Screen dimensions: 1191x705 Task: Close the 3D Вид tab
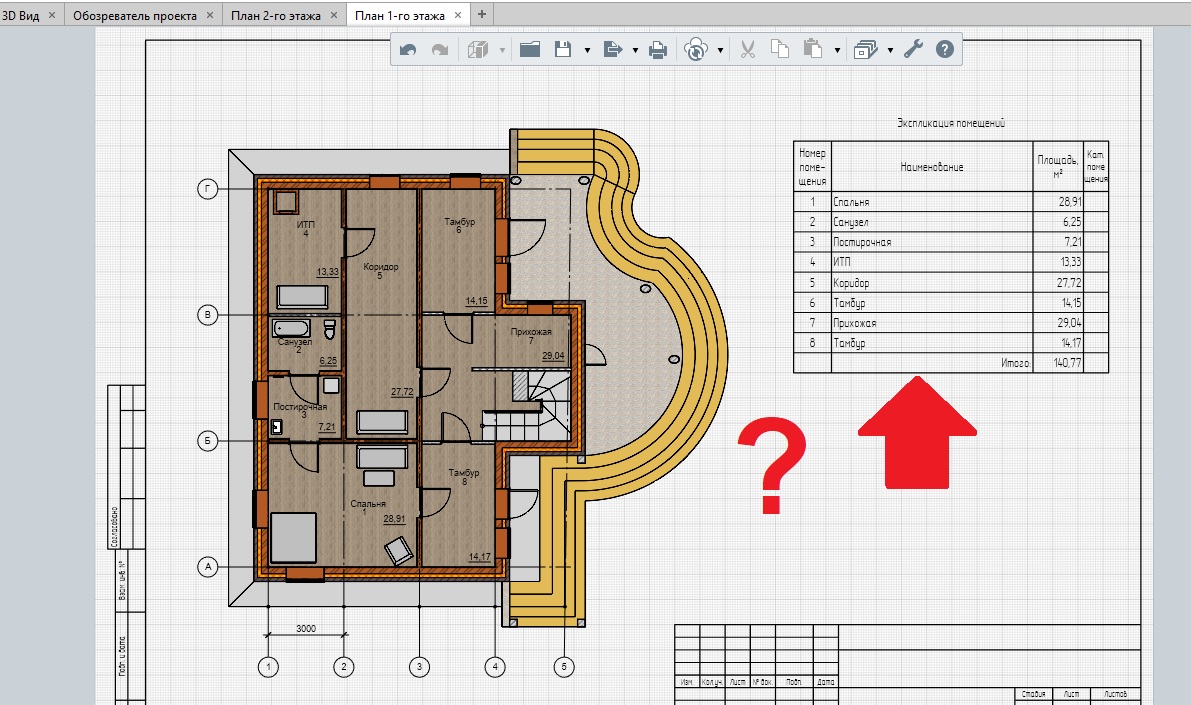pos(52,15)
